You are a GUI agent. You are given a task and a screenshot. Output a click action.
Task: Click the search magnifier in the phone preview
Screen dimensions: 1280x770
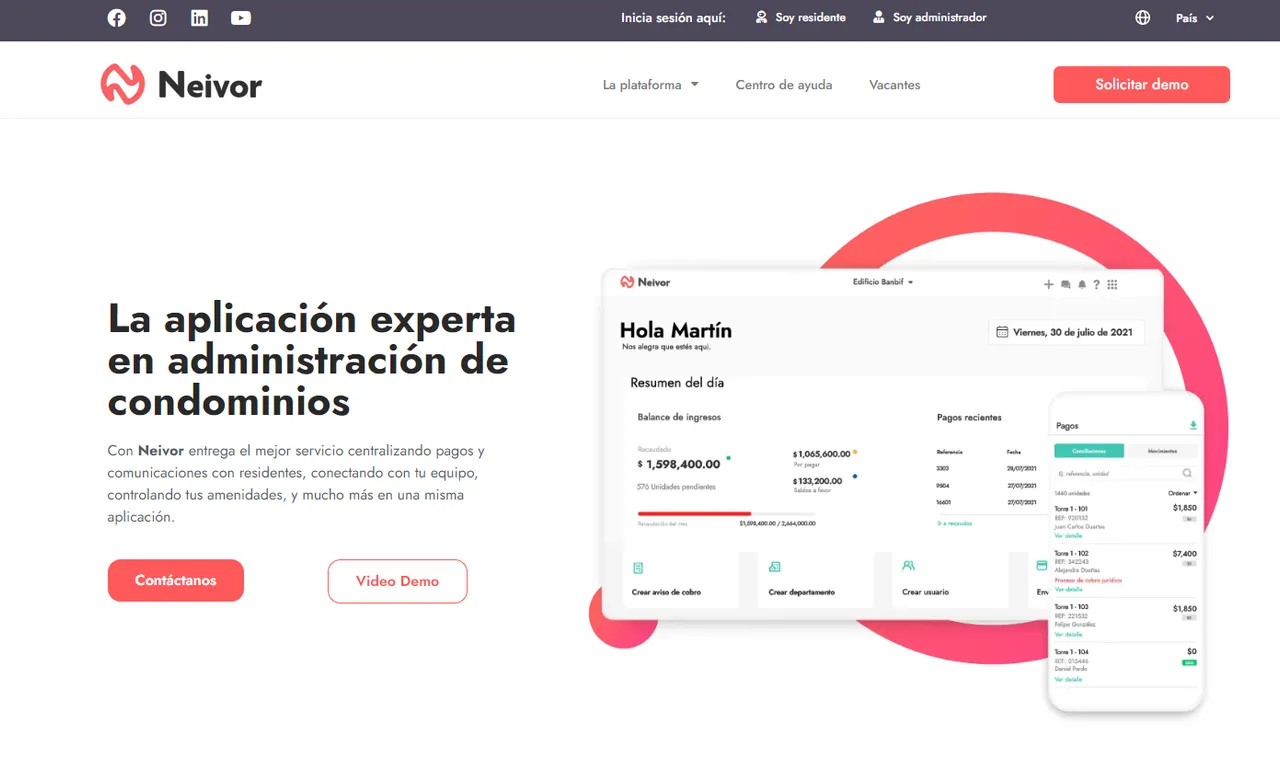tap(1187, 473)
